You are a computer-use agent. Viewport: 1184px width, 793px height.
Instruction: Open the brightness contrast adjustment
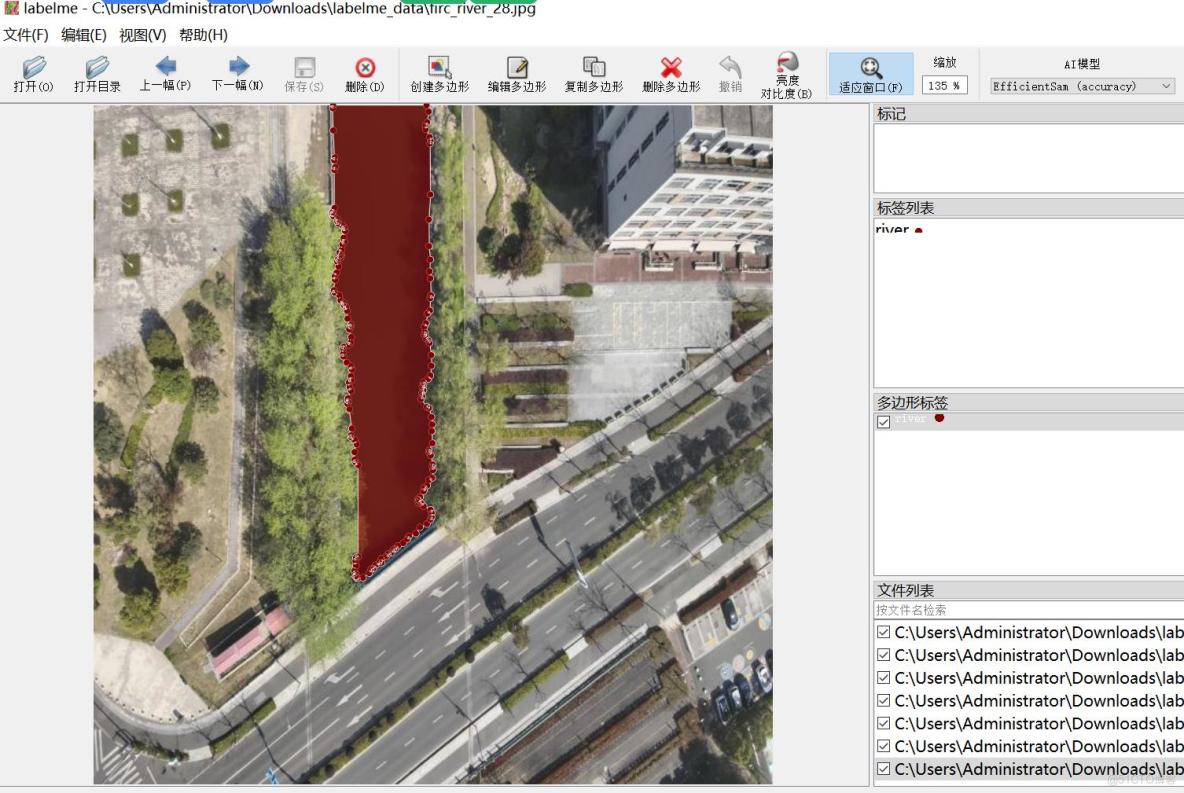[789, 73]
